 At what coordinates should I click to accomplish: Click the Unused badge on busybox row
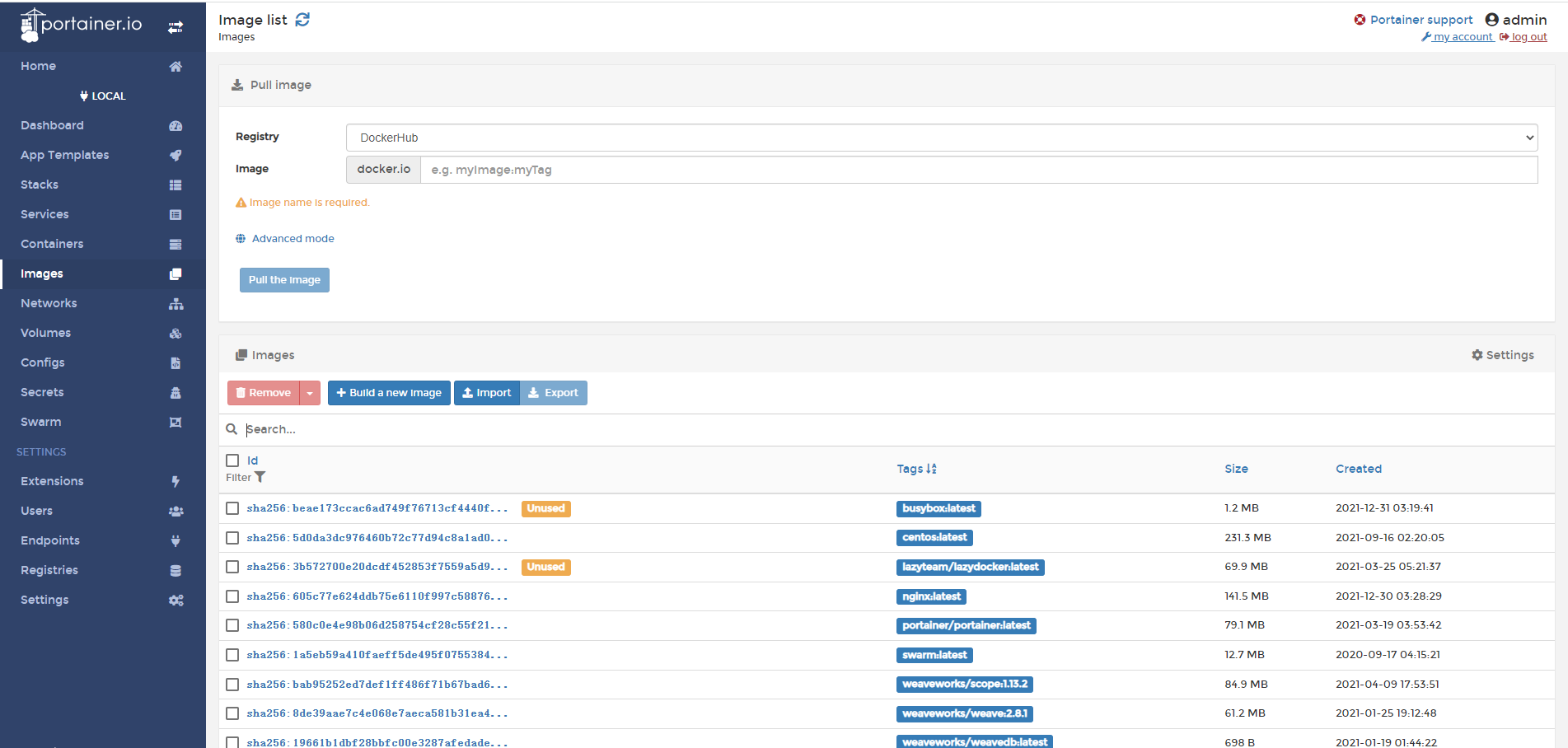coord(546,508)
